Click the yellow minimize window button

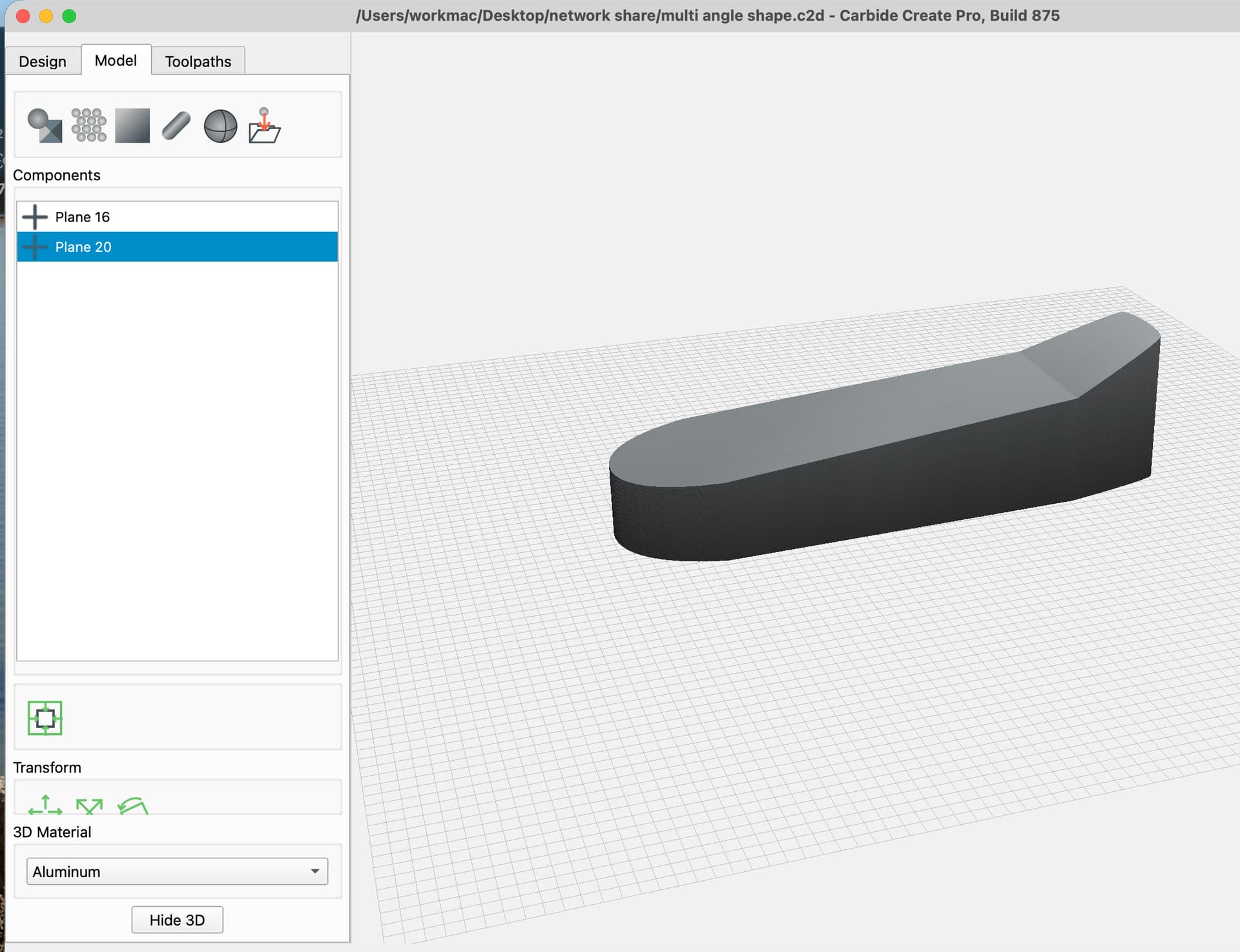[46, 16]
